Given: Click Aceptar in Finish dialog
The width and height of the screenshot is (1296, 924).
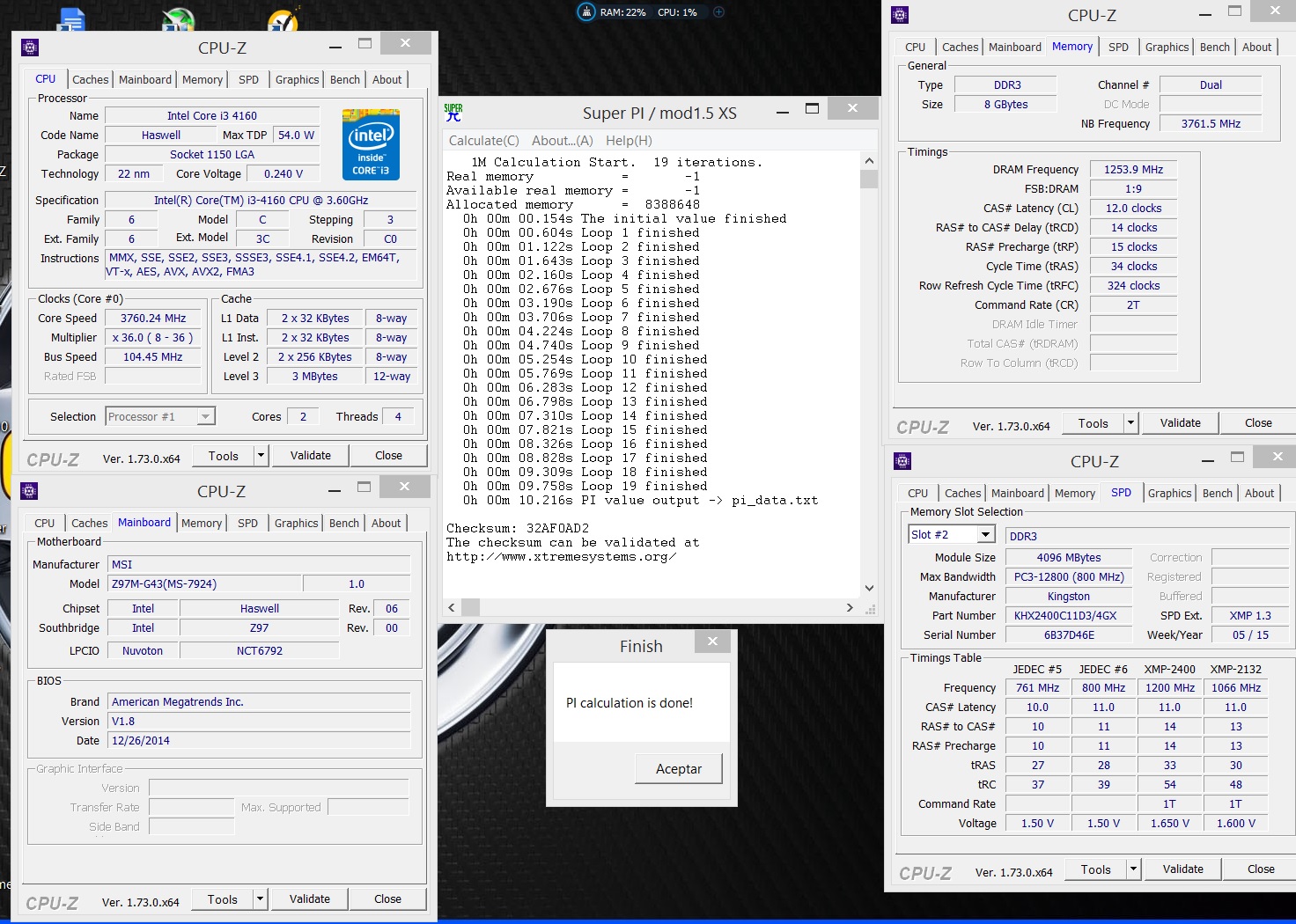Looking at the screenshot, I should click(679, 768).
